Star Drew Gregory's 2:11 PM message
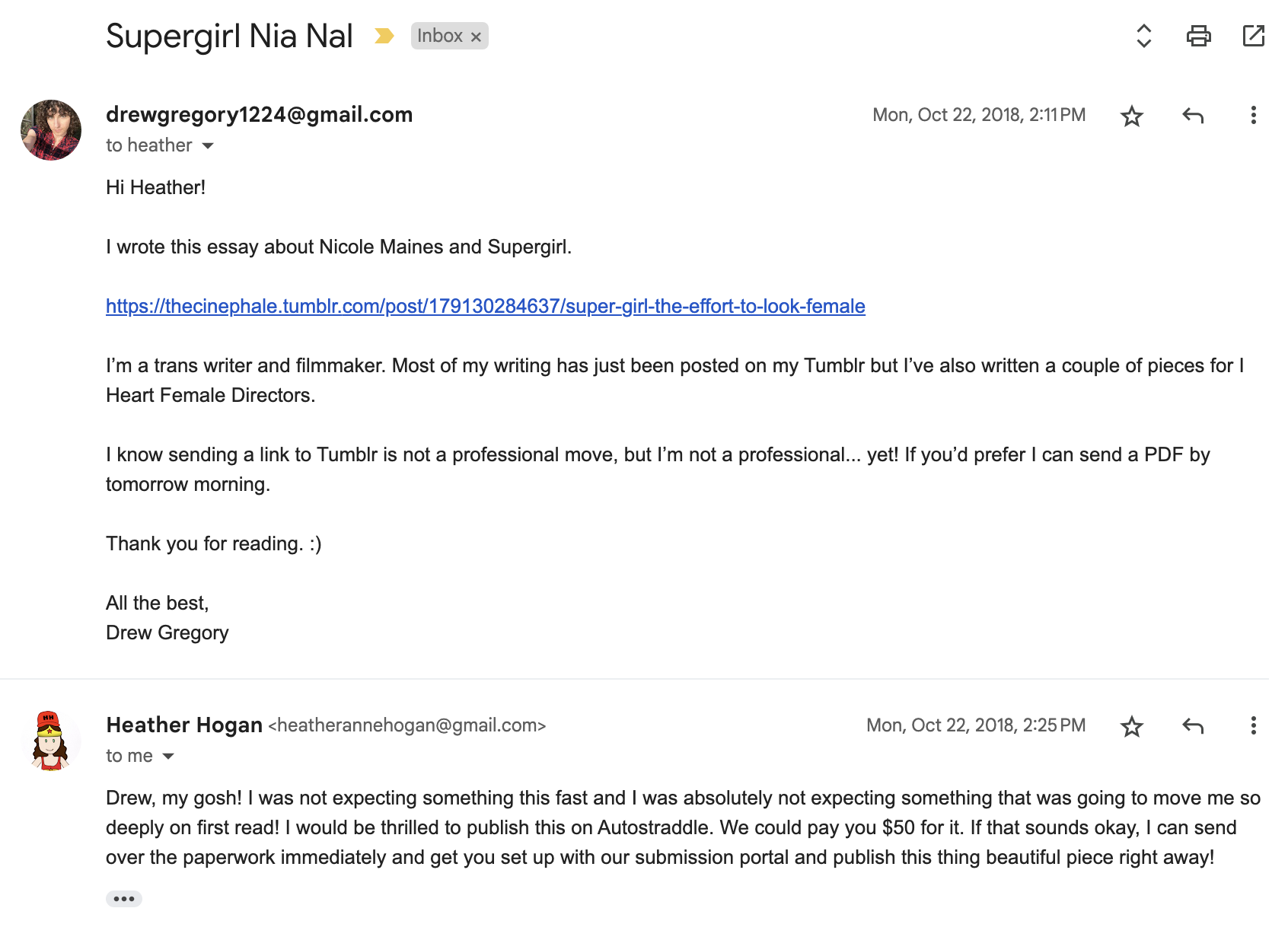Image resolution: width=1288 pixels, height=940 pixels. pos(1132,116)
